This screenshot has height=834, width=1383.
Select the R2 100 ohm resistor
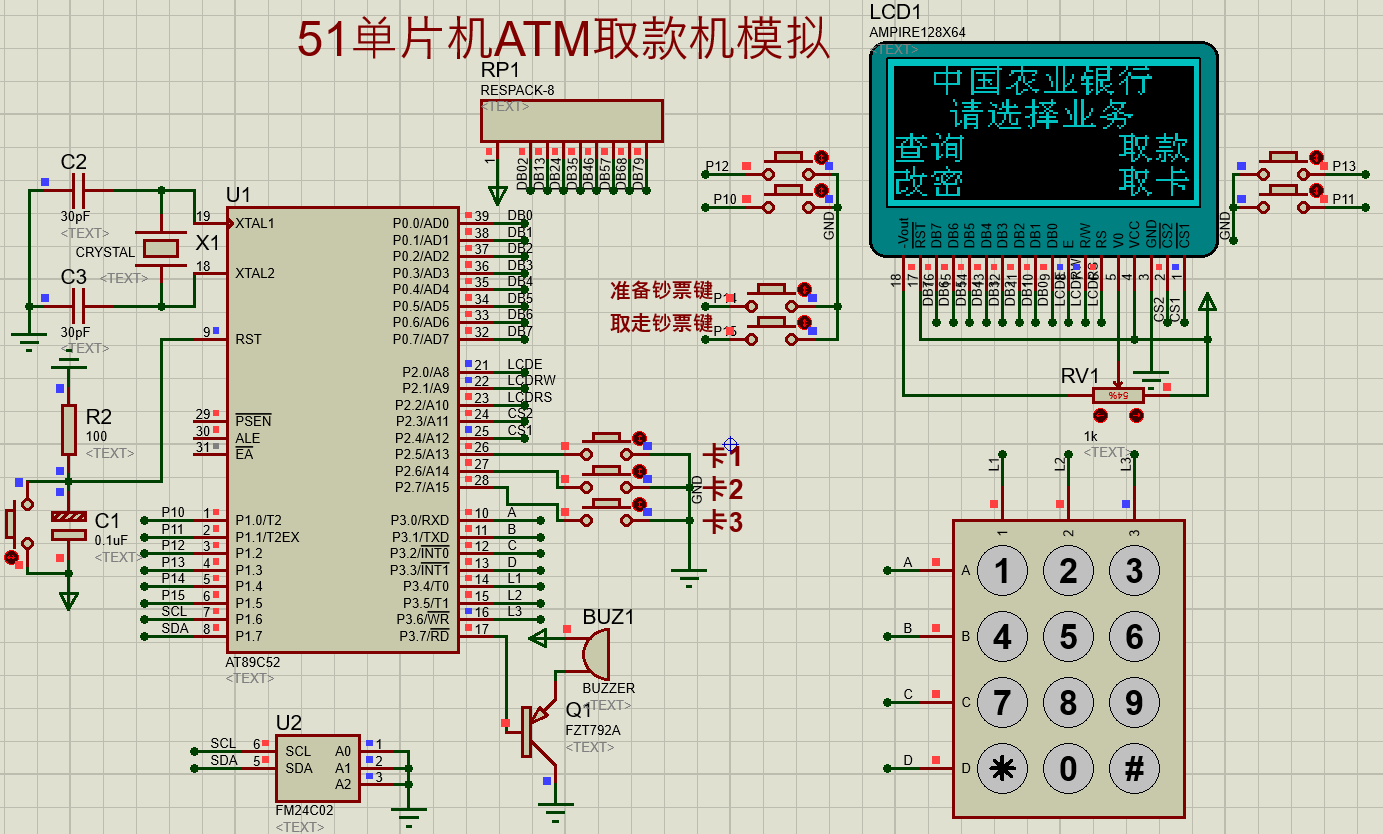point(68,429)
